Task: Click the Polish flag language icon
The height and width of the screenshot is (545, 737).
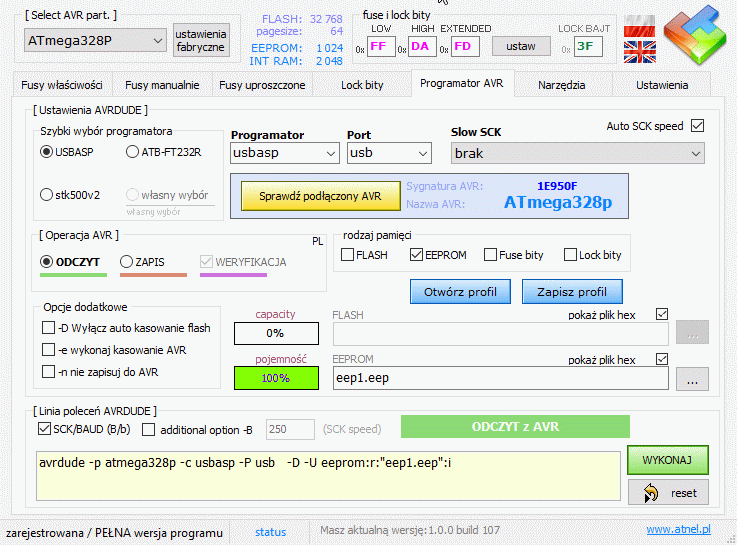Action: coord(640,27)
